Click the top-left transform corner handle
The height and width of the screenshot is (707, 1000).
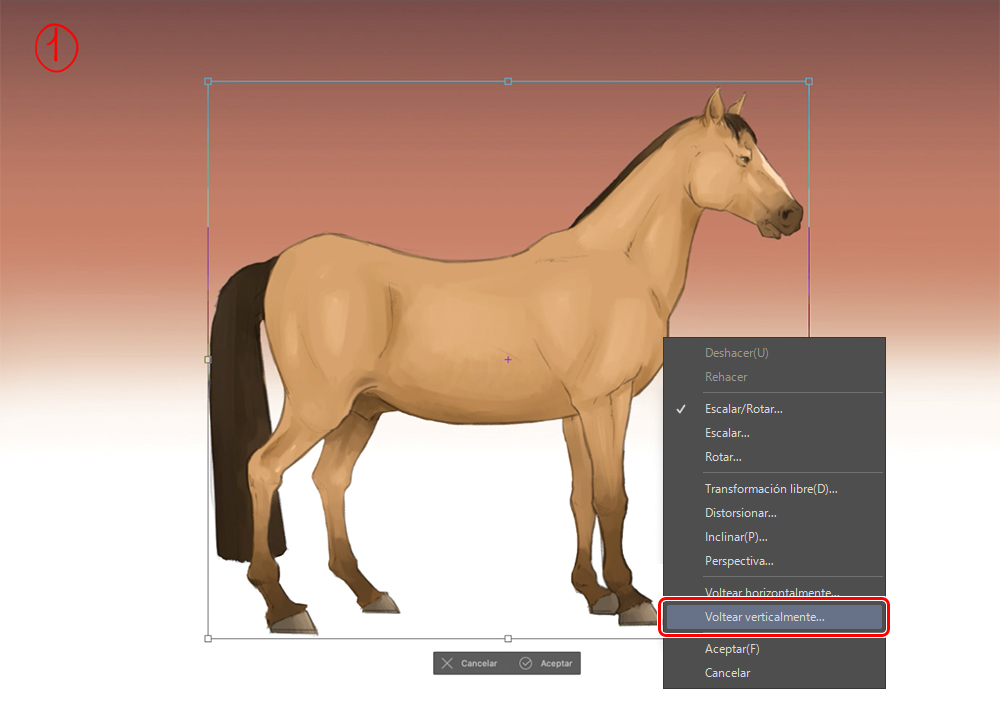(x=208, y=81)
